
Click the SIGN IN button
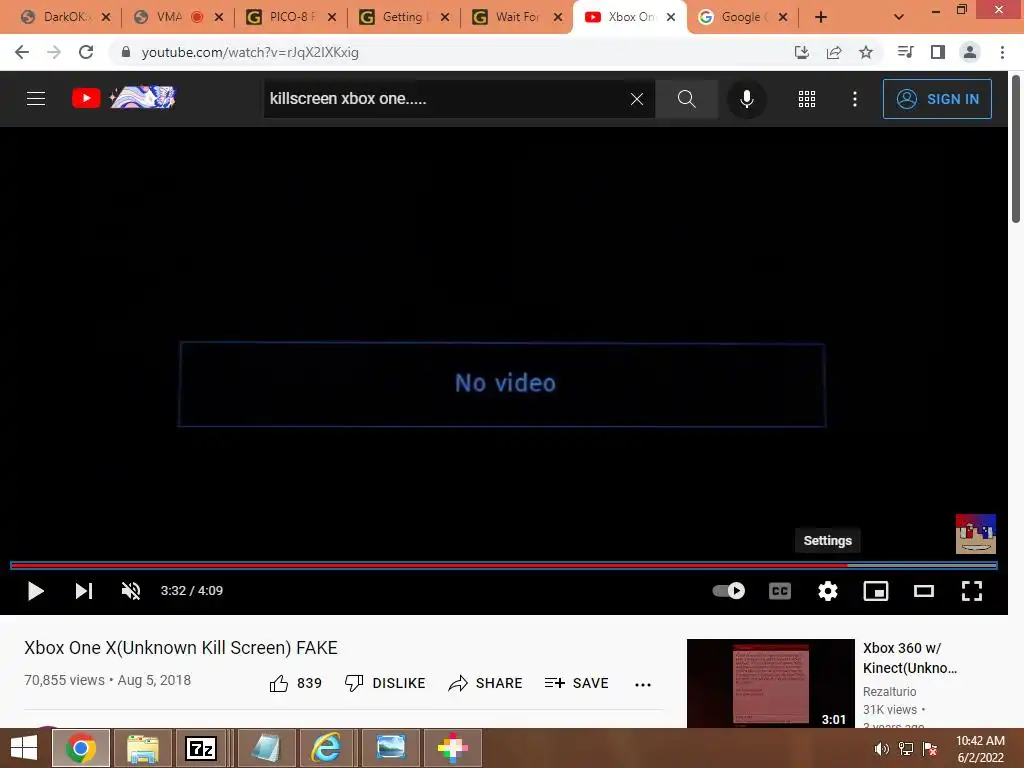[937, 99]
